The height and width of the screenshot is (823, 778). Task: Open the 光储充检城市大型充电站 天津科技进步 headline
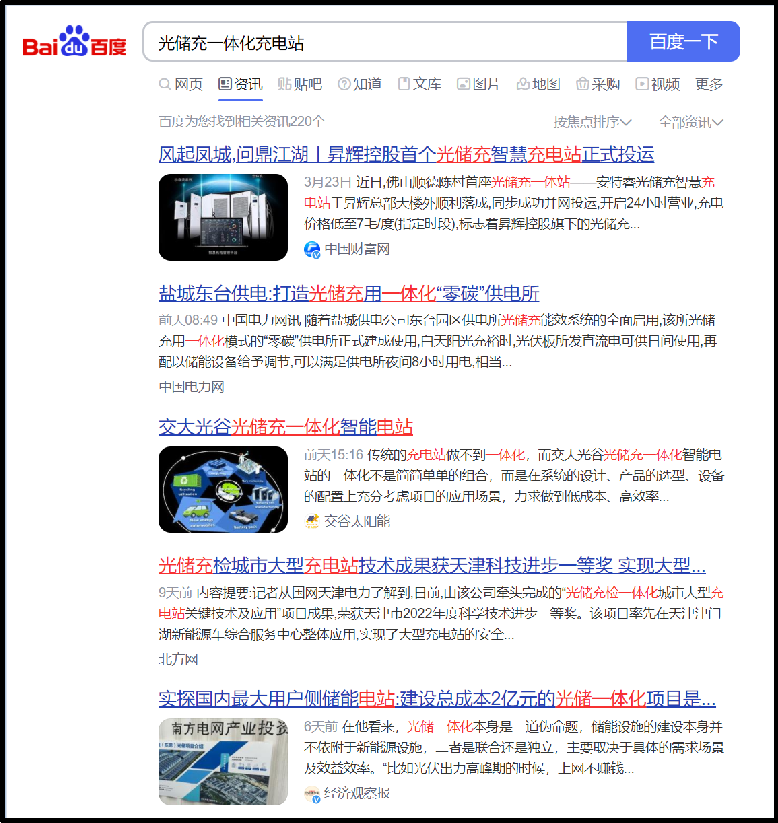(432, 565)
